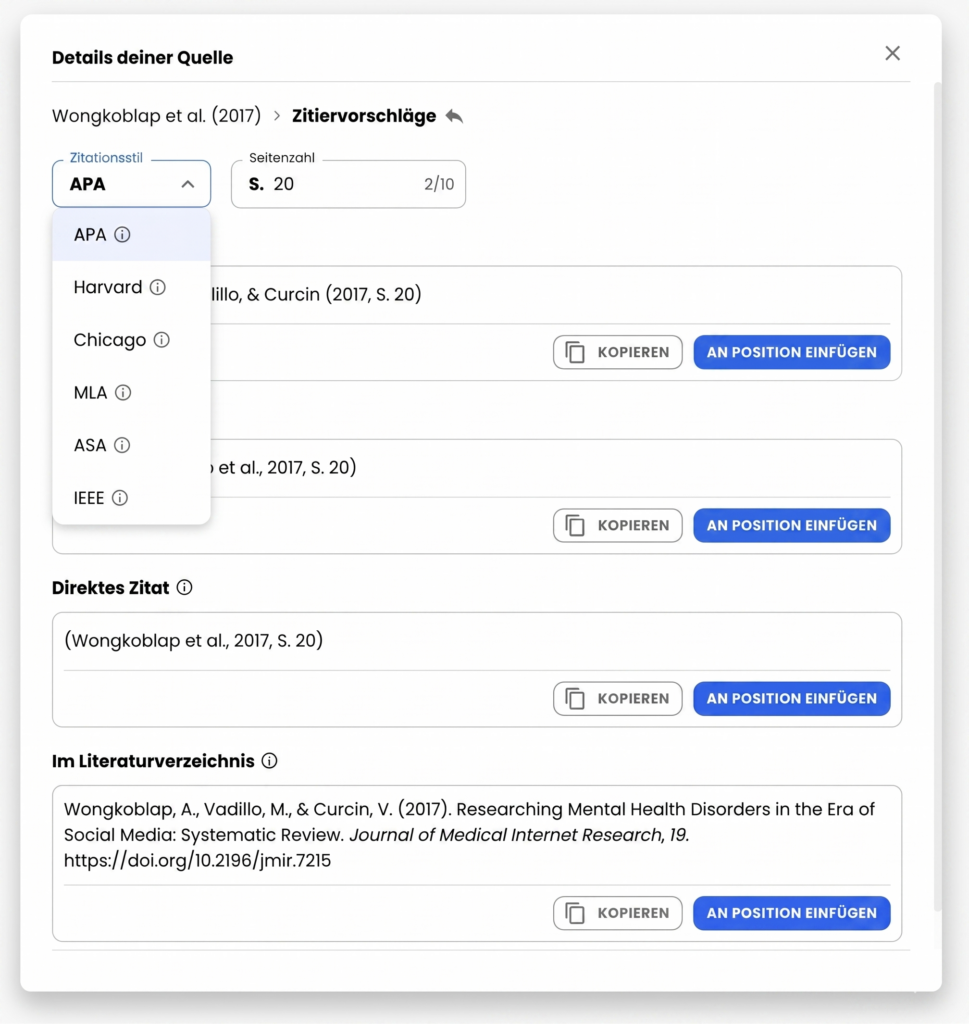Select APA from the citation style list

[x=131, y=234]
